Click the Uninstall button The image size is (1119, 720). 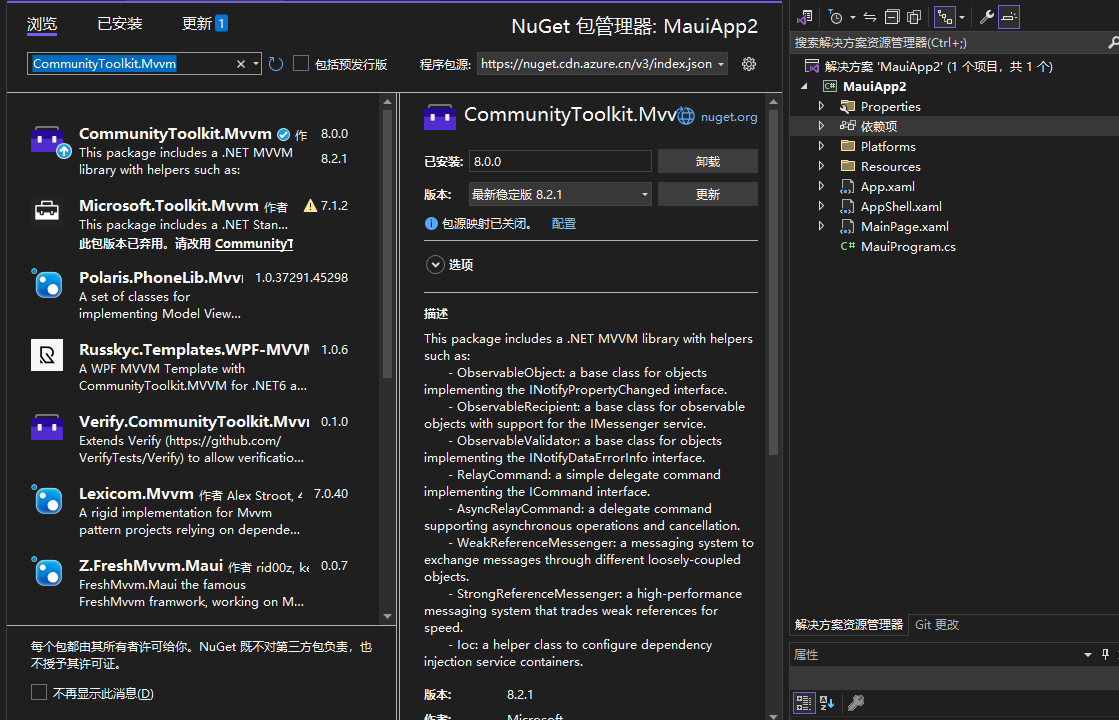(x=707, y=161)
